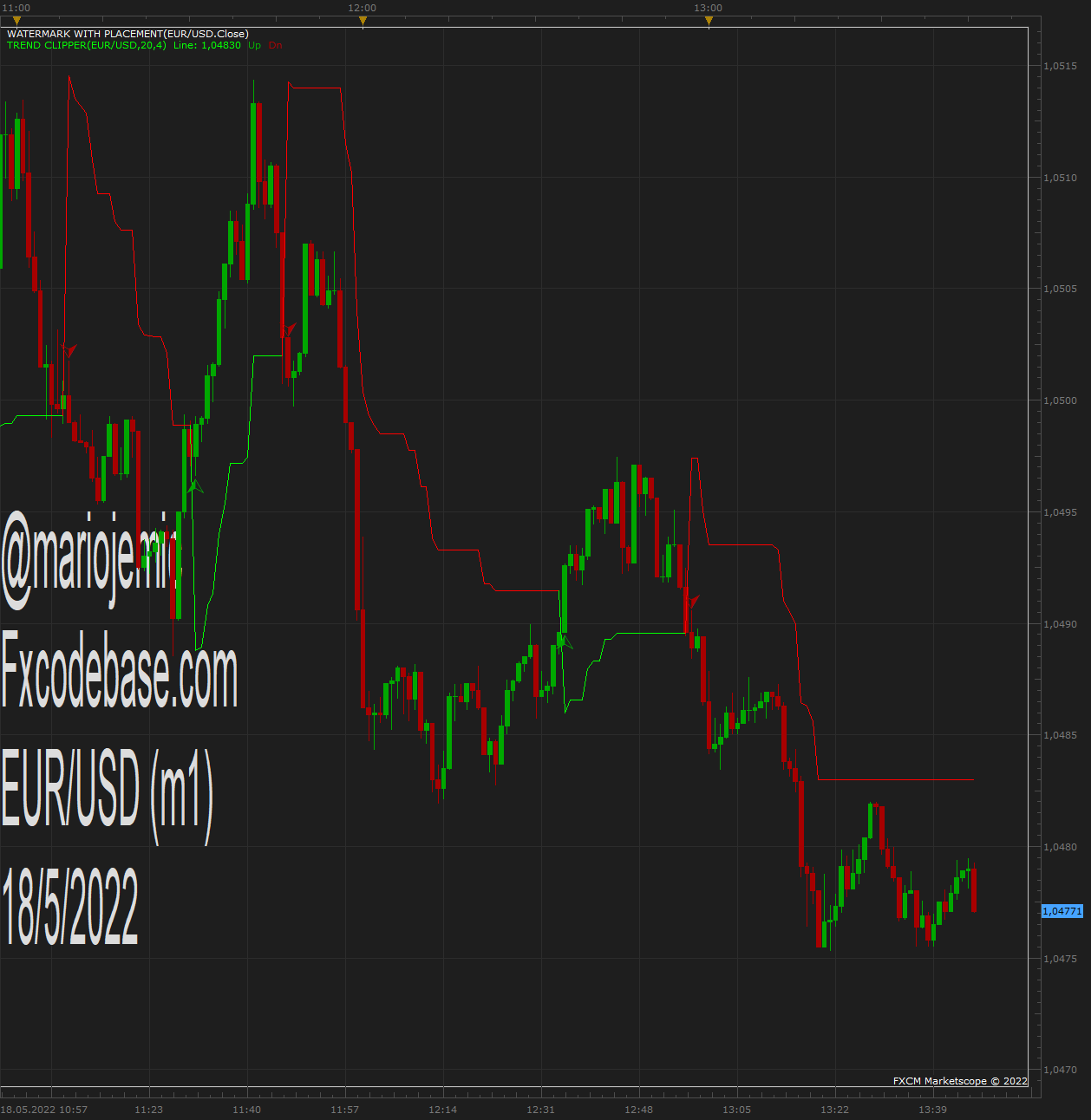Viewport: 1091px width, 1120px height.
Task: Click the red down-arrow signal near 11:47
Action: 289,329
